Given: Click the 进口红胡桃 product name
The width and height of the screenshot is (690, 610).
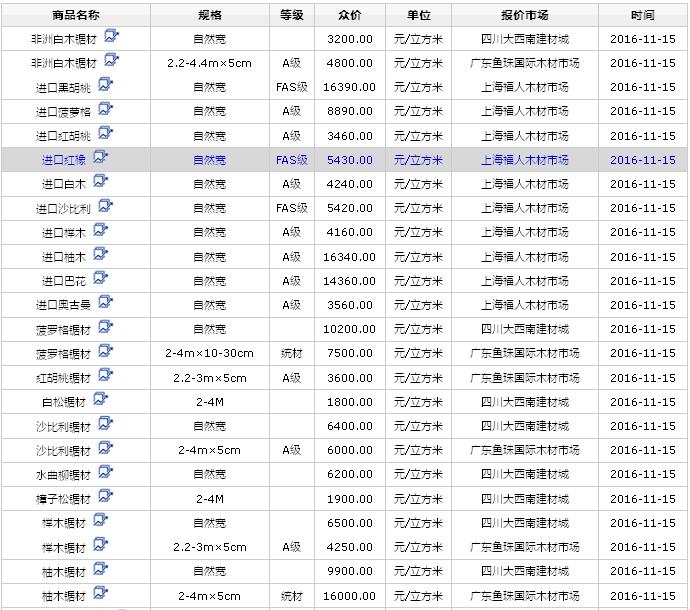Looking at the screenshot, I should pos(63,136).
